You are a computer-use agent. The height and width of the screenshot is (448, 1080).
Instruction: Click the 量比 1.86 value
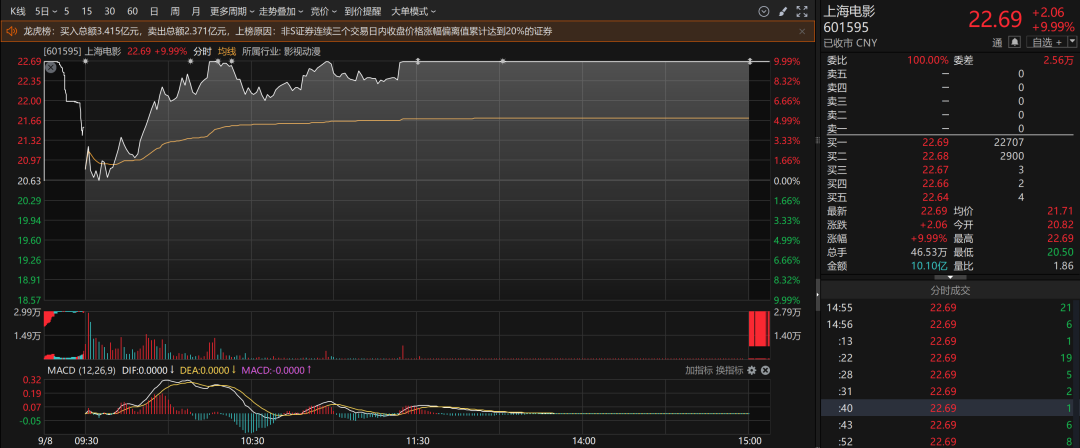[x=1063, y=266]
